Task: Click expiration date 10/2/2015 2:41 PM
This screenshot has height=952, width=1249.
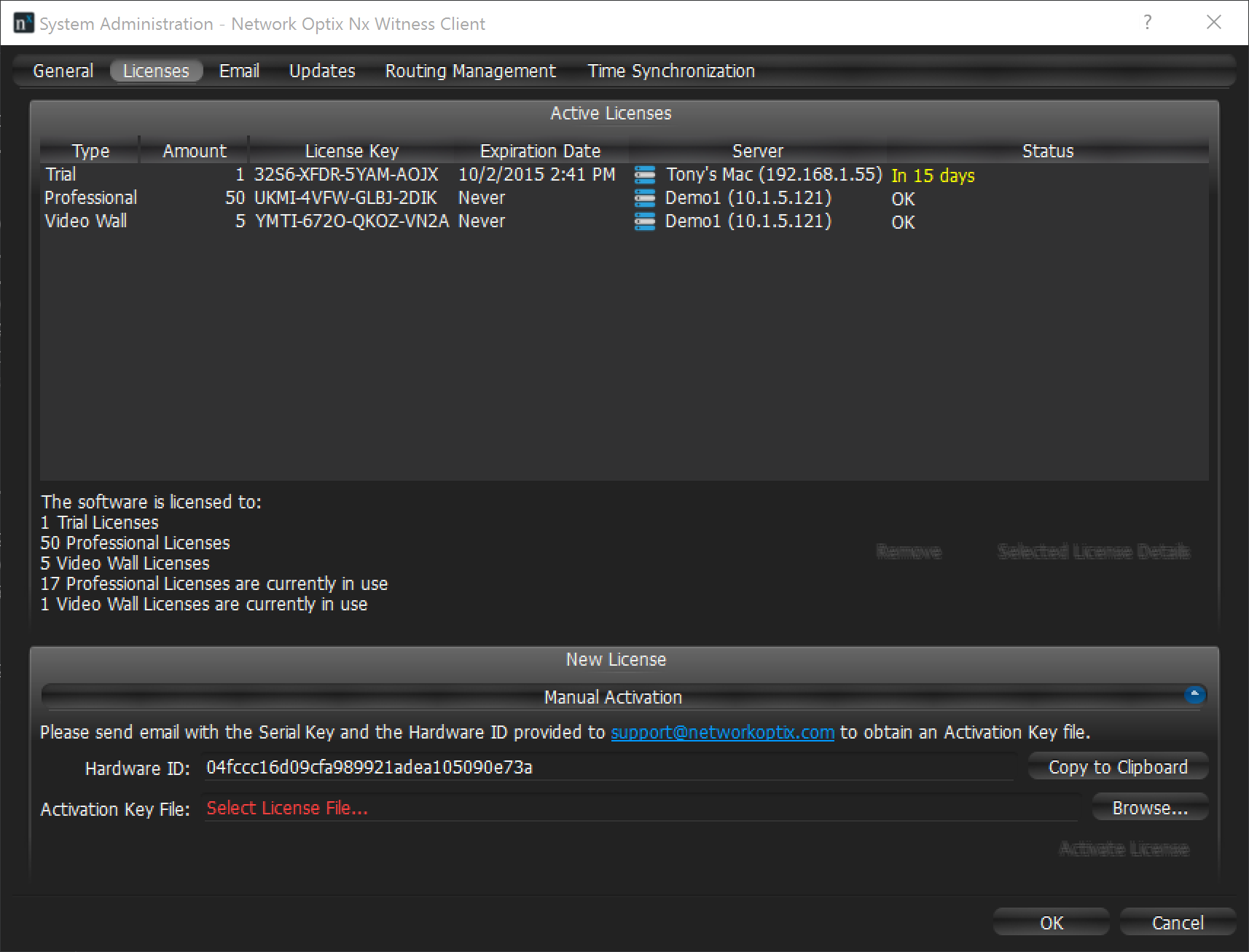Action: (537, 175)
